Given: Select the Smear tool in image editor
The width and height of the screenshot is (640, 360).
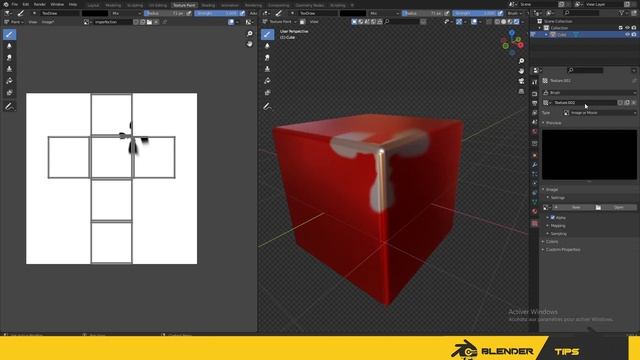Looking at the screenshot, I should [9, 58].
